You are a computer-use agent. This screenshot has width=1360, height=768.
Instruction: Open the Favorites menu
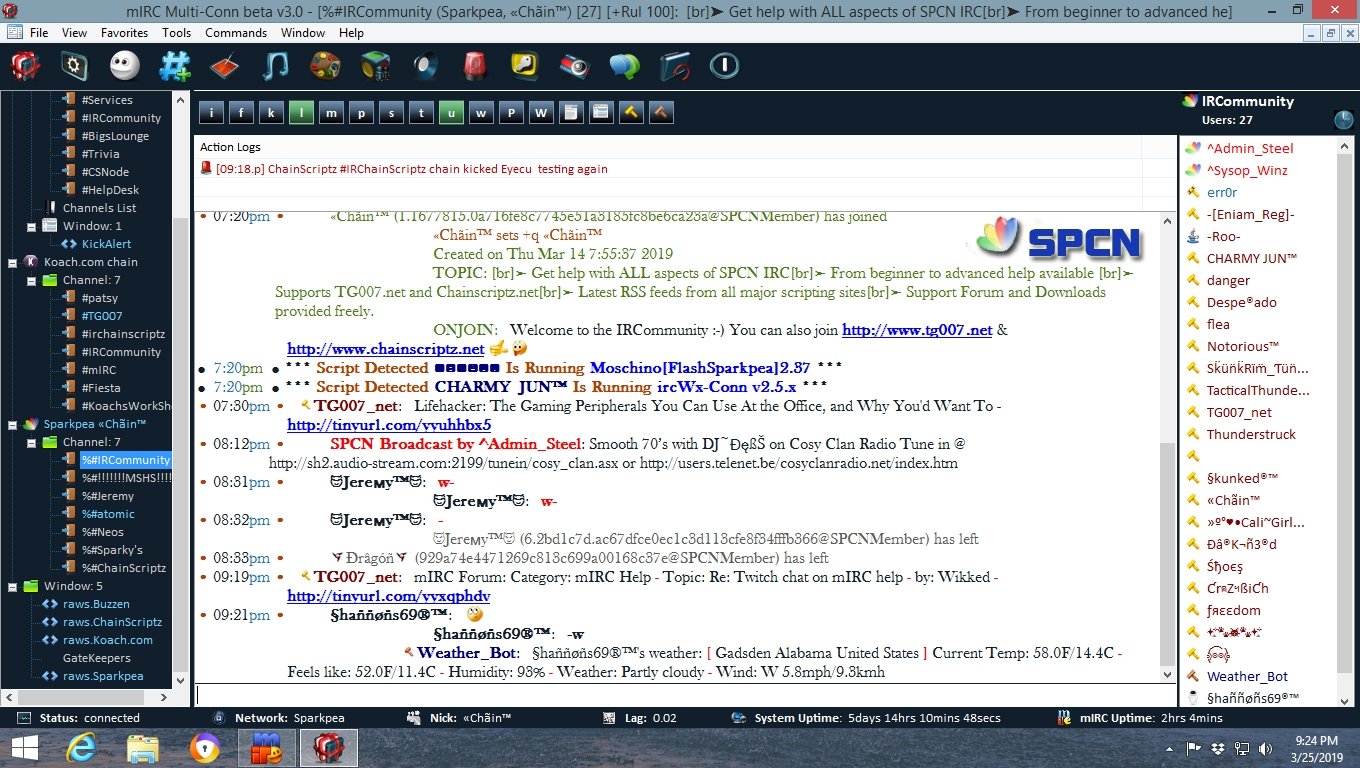(125, 33)
